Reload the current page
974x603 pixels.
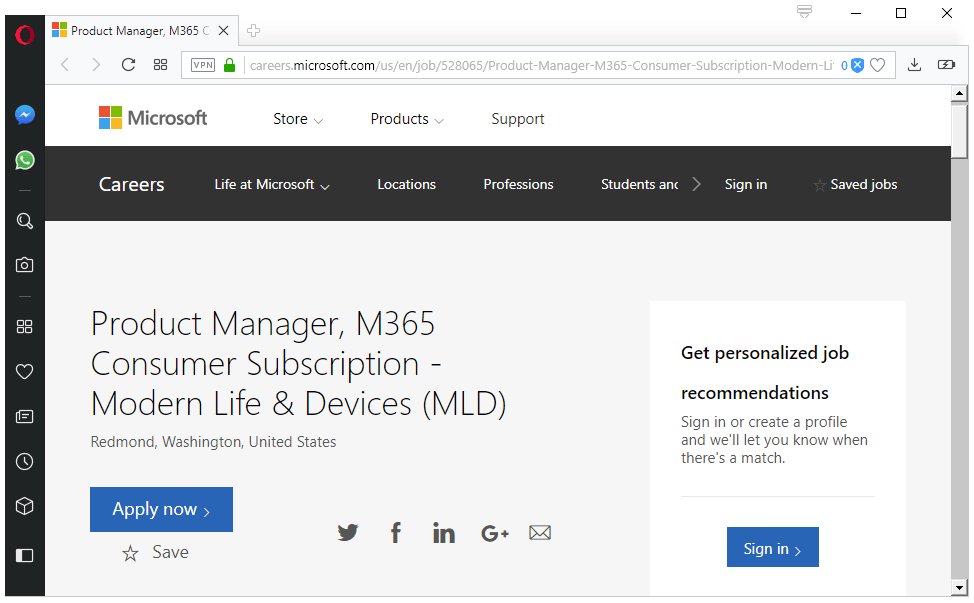[x=129, y=65]
